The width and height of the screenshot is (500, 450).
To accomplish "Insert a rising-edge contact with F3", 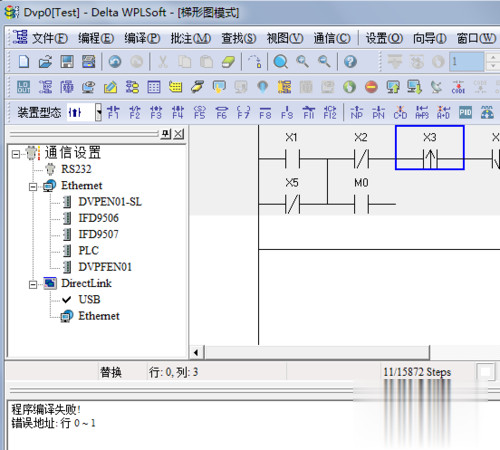I will click(x=156, y=112).
